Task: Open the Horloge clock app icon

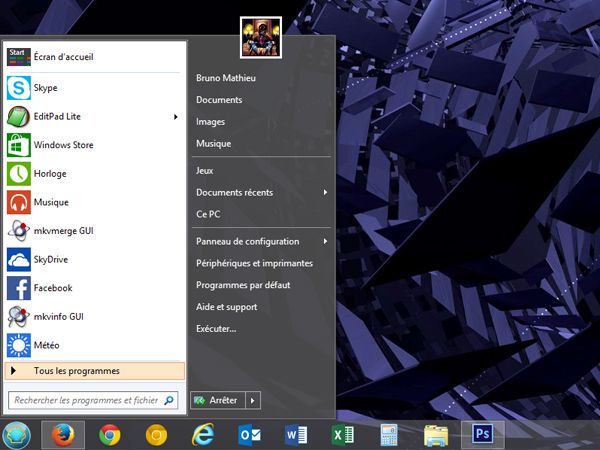Action: click(x=19, y=174)
